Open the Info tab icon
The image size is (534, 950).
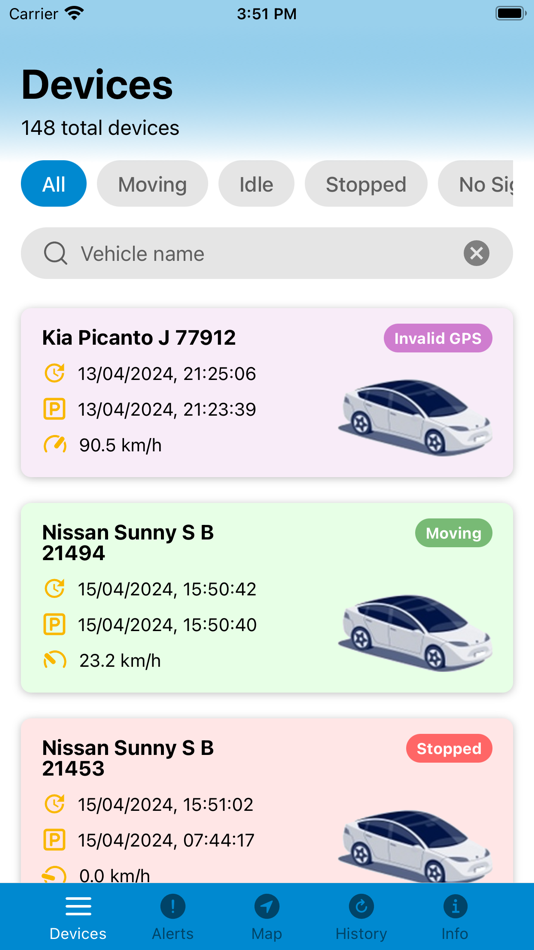tap(455, 907)
